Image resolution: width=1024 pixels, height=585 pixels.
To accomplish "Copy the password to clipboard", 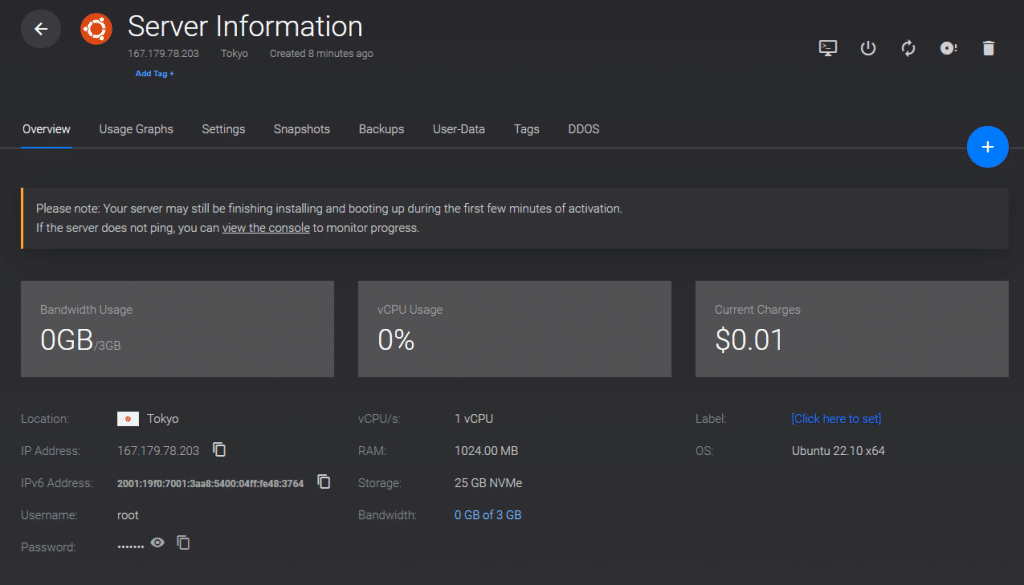I will 184,543.
